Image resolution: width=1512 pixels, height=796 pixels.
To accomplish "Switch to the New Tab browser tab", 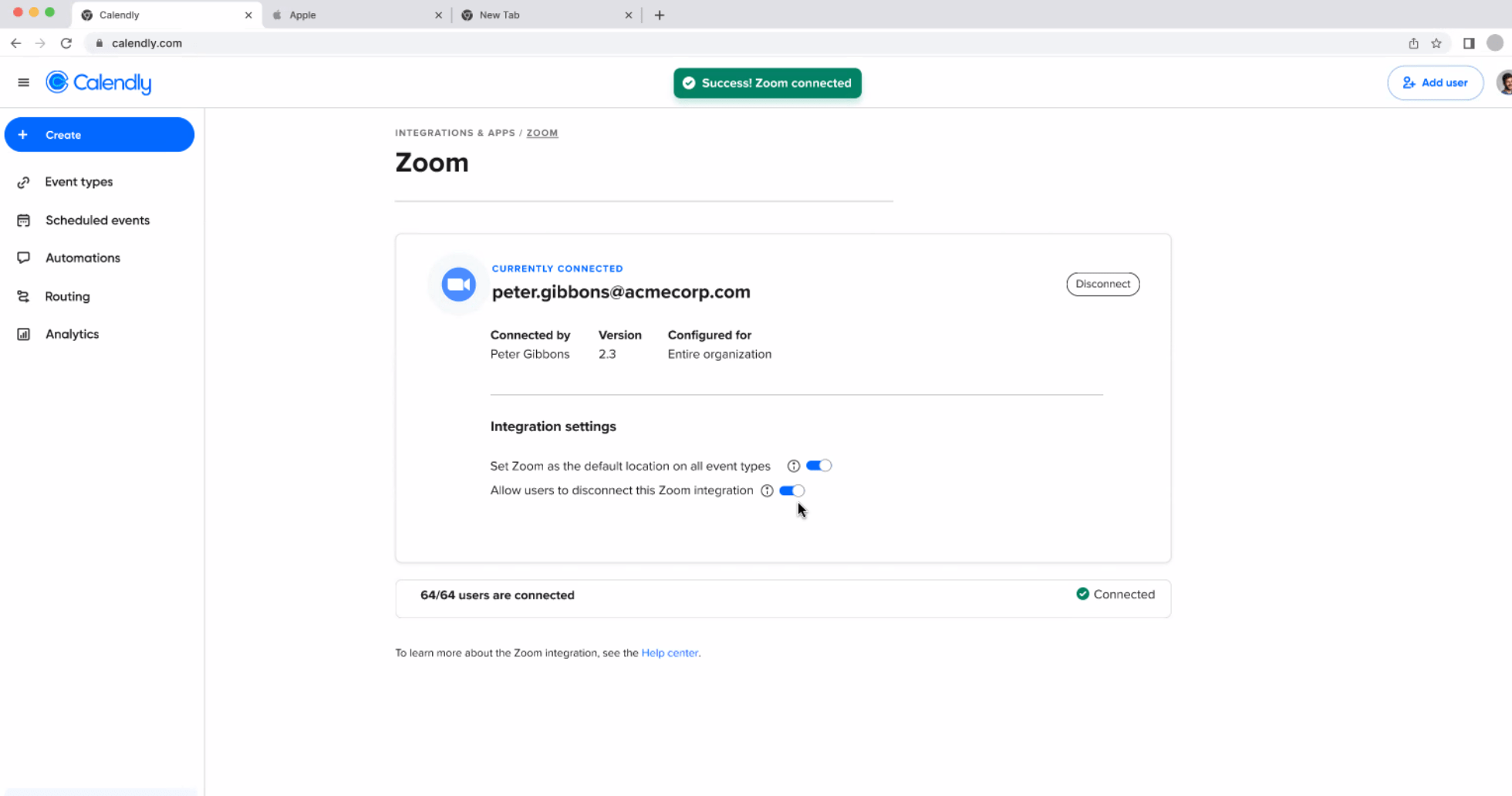I will click(x=500, y=14).
